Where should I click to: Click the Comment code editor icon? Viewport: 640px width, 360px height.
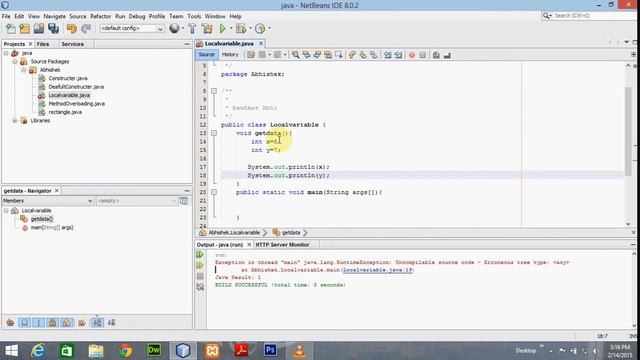[436, 55]
